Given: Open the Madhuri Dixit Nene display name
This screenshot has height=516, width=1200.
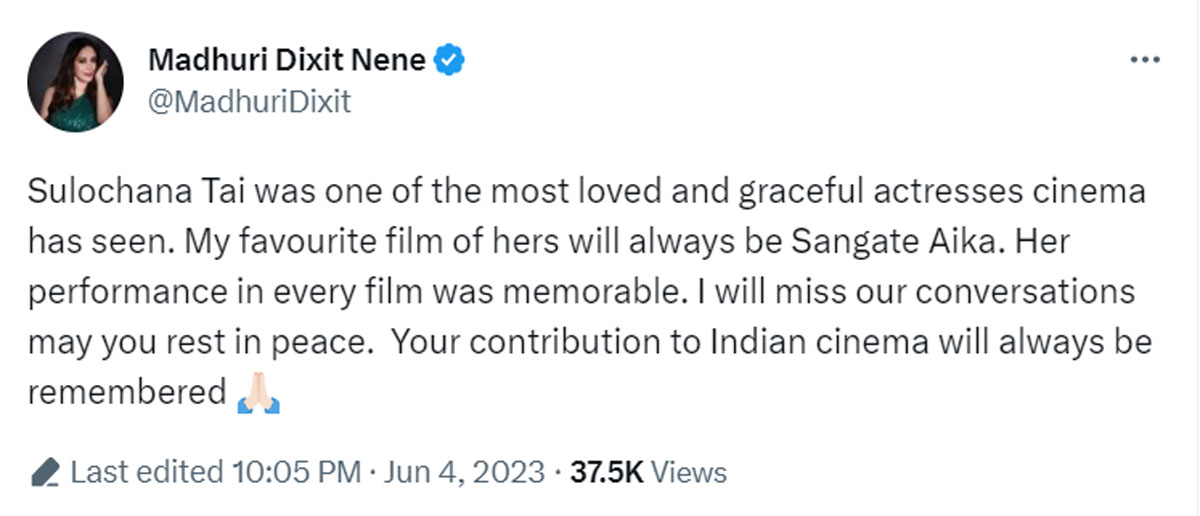Looking at the screenshot, I should [x=289, y=60].
